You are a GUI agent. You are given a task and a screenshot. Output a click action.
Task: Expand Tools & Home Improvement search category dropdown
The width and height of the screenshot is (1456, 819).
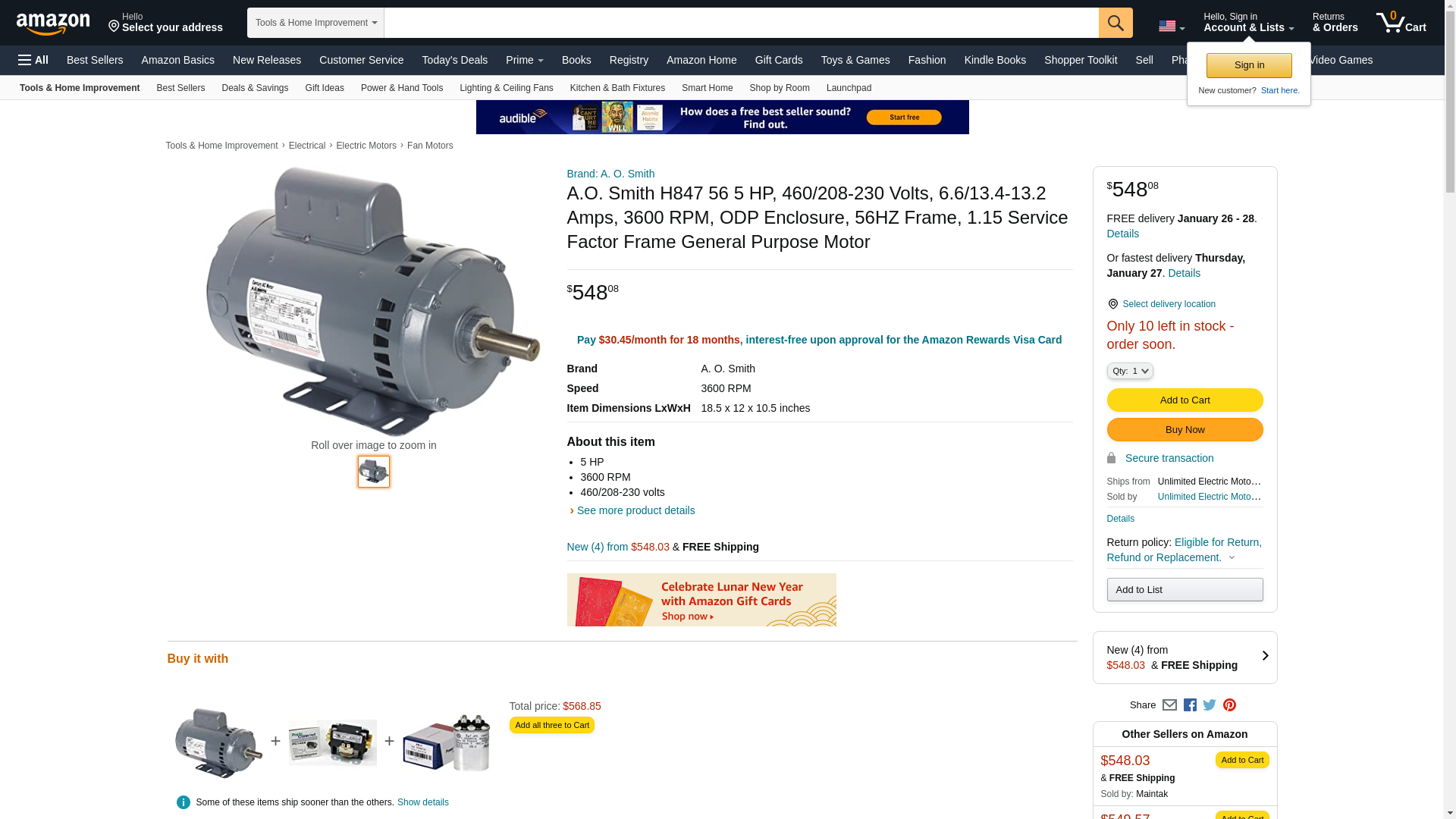click(315, 23)
